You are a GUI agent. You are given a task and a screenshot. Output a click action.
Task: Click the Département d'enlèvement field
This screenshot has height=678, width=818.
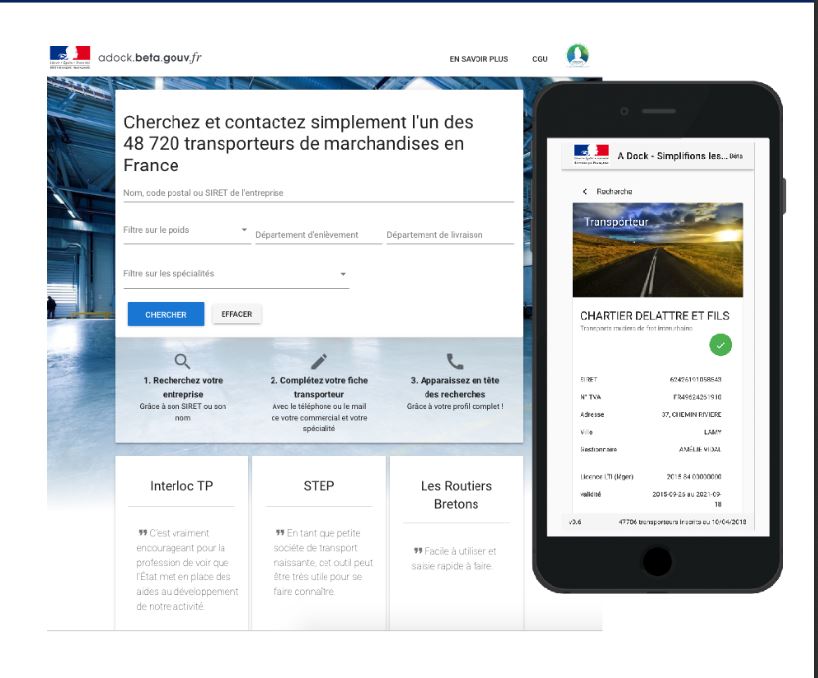pyautogui.click(x=318, y=235)
